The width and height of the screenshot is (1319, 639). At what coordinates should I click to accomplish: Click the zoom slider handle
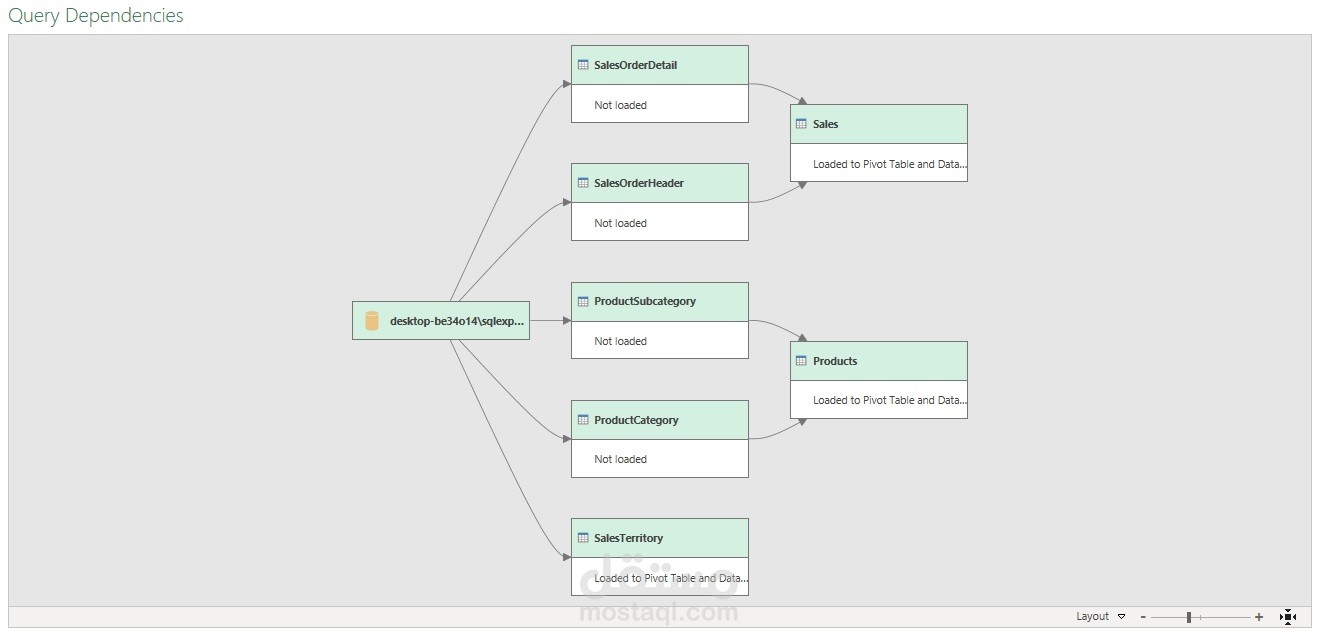click(x=1188, y=617)
